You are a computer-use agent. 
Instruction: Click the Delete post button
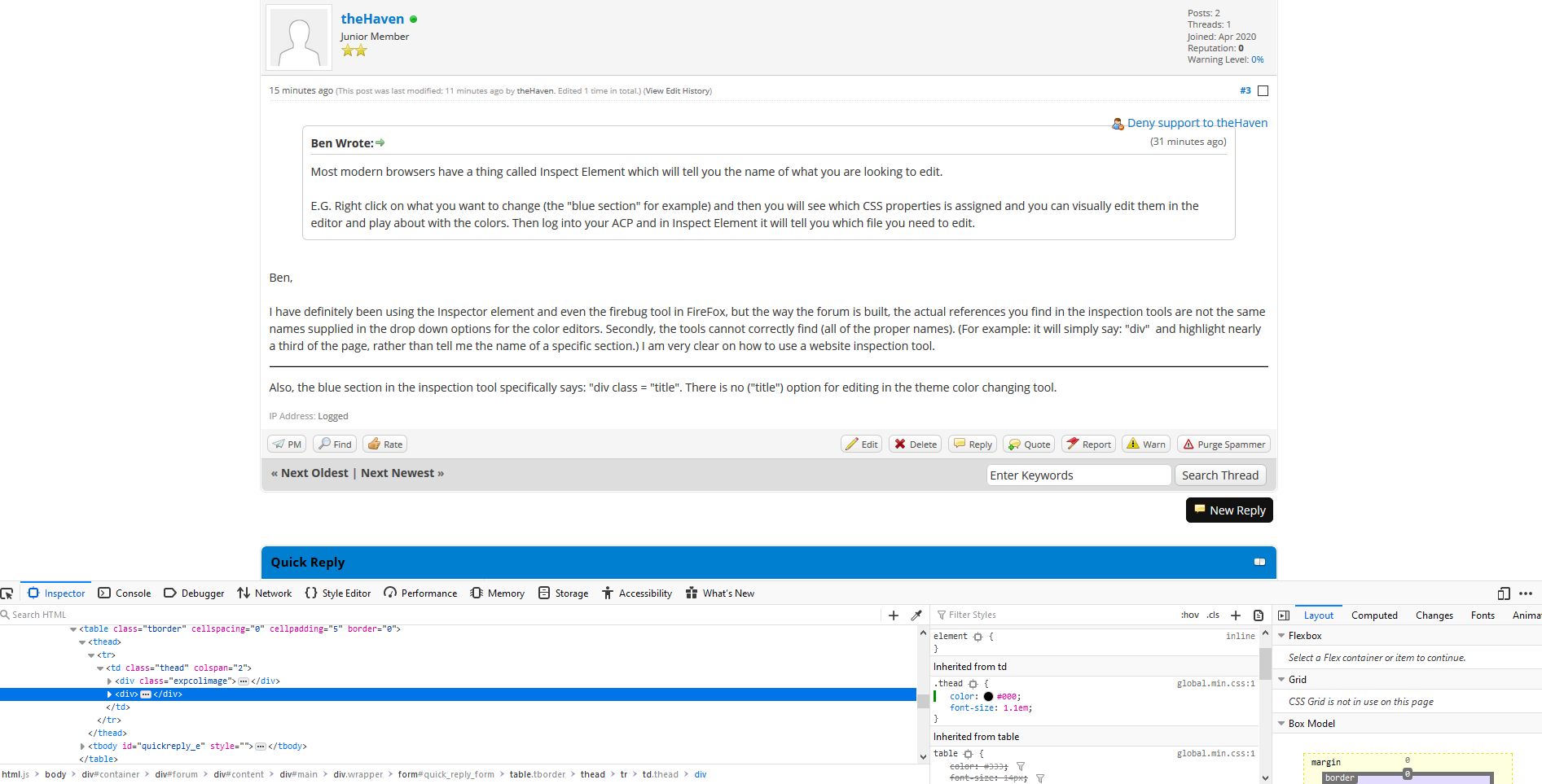(915, 445)
